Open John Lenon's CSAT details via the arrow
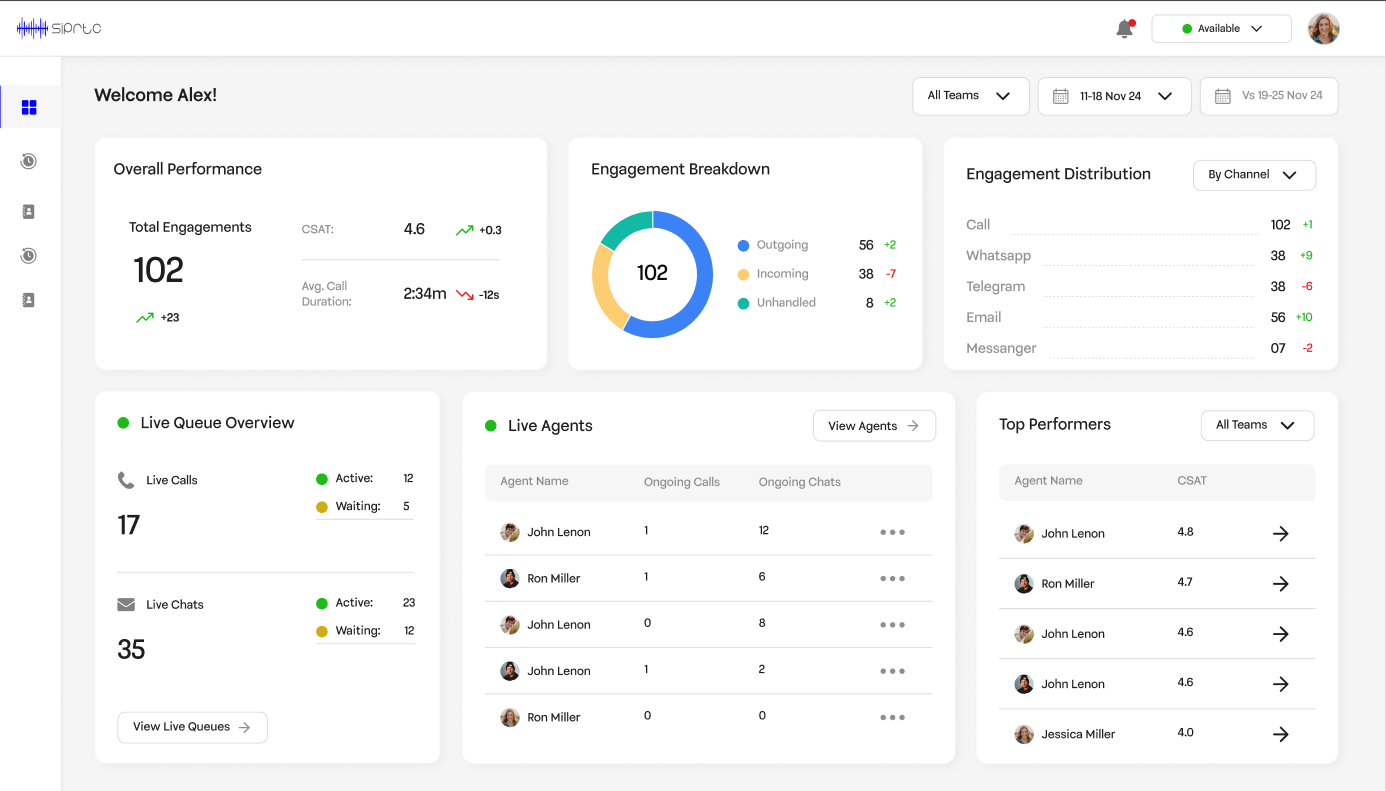The width and height of the screenshot is (1386, 791). click(1281, 533)
